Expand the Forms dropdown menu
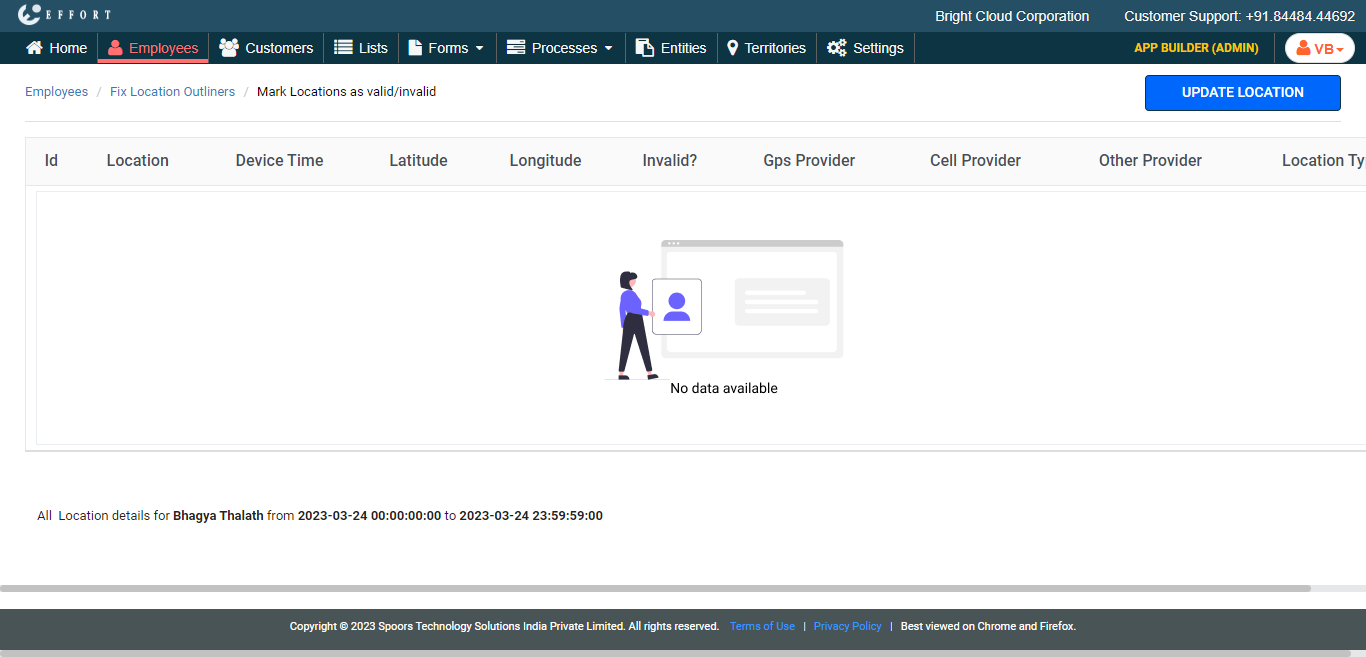 tap(447, 48)
